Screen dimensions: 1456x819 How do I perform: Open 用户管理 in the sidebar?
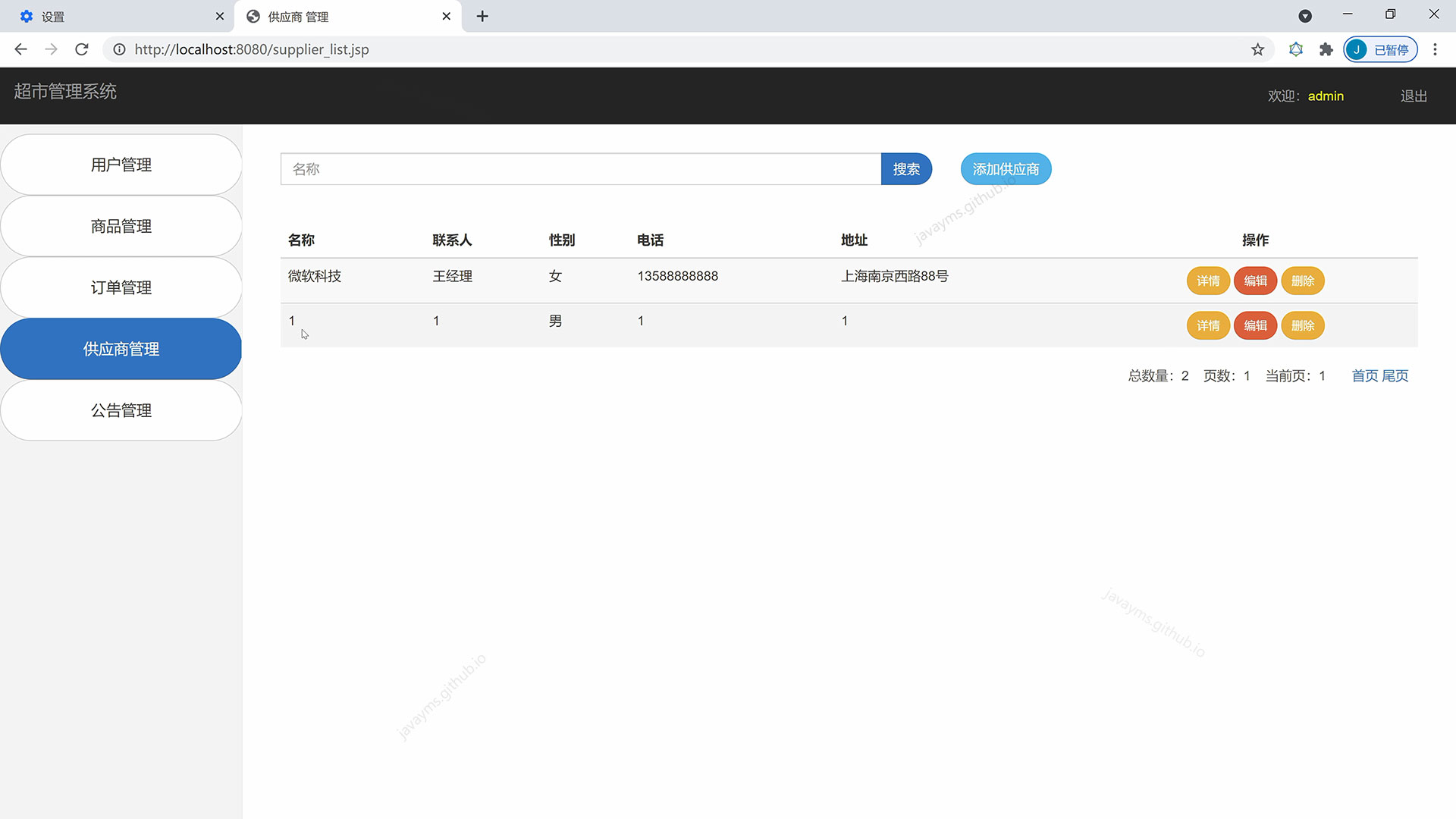pos(121,165)
